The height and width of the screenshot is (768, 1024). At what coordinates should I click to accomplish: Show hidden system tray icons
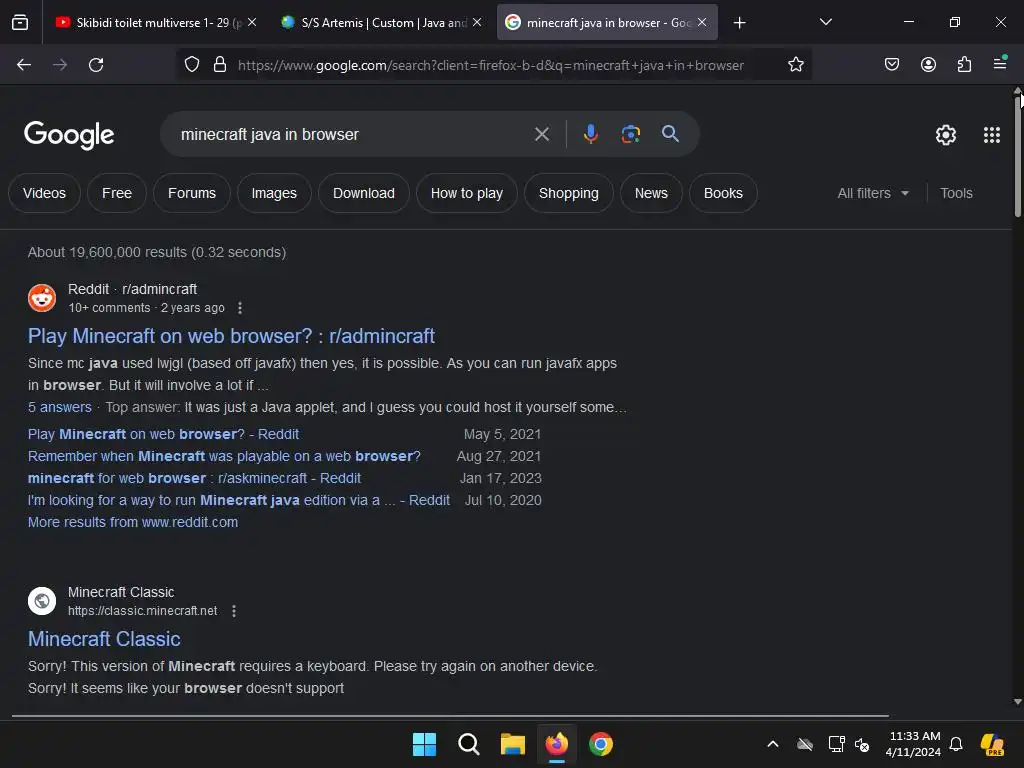pyautogui.click(x=773, y=744)
